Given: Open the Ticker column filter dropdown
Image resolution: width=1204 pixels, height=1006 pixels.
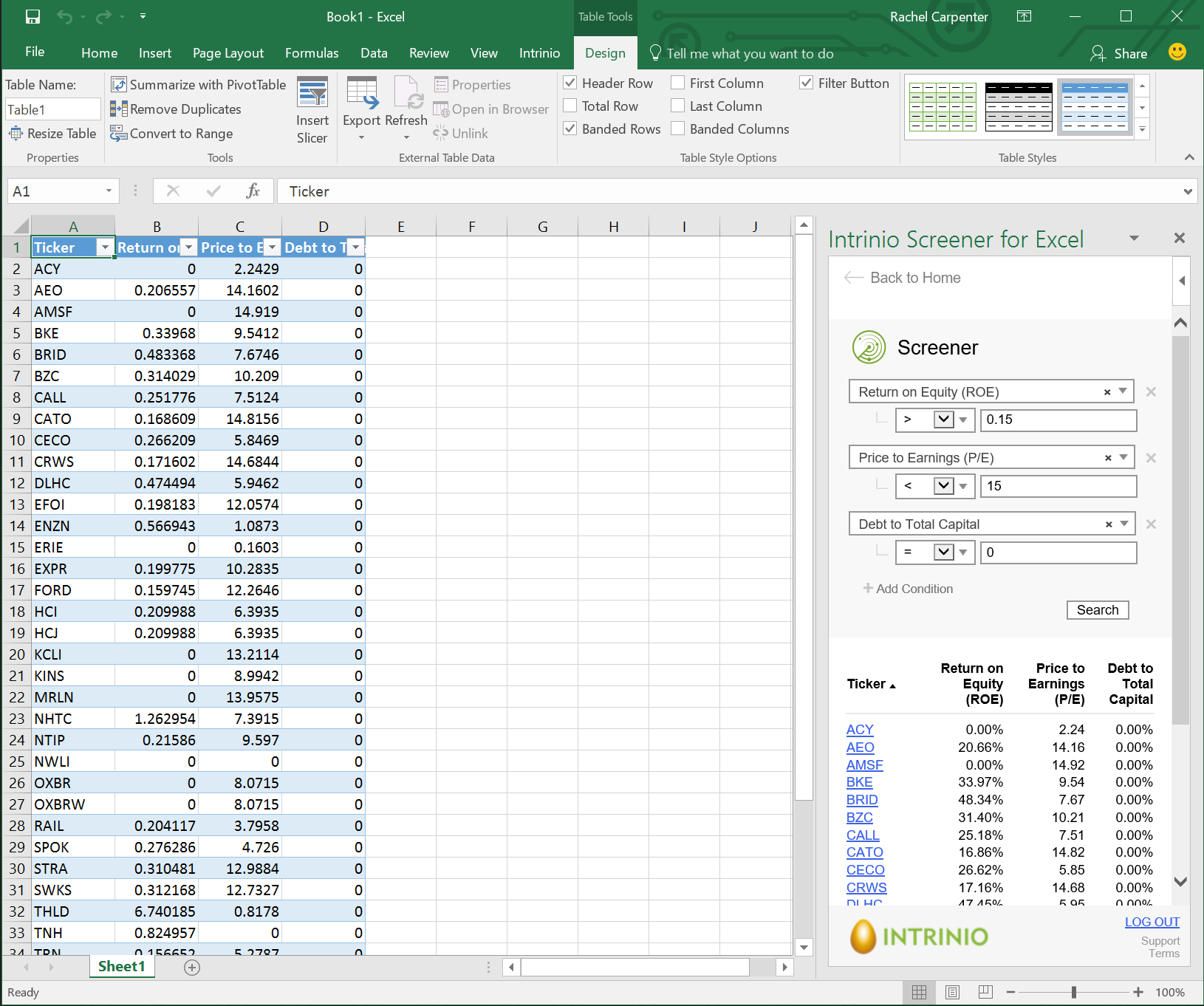Looking at the screenshot, I should point(105,247).
